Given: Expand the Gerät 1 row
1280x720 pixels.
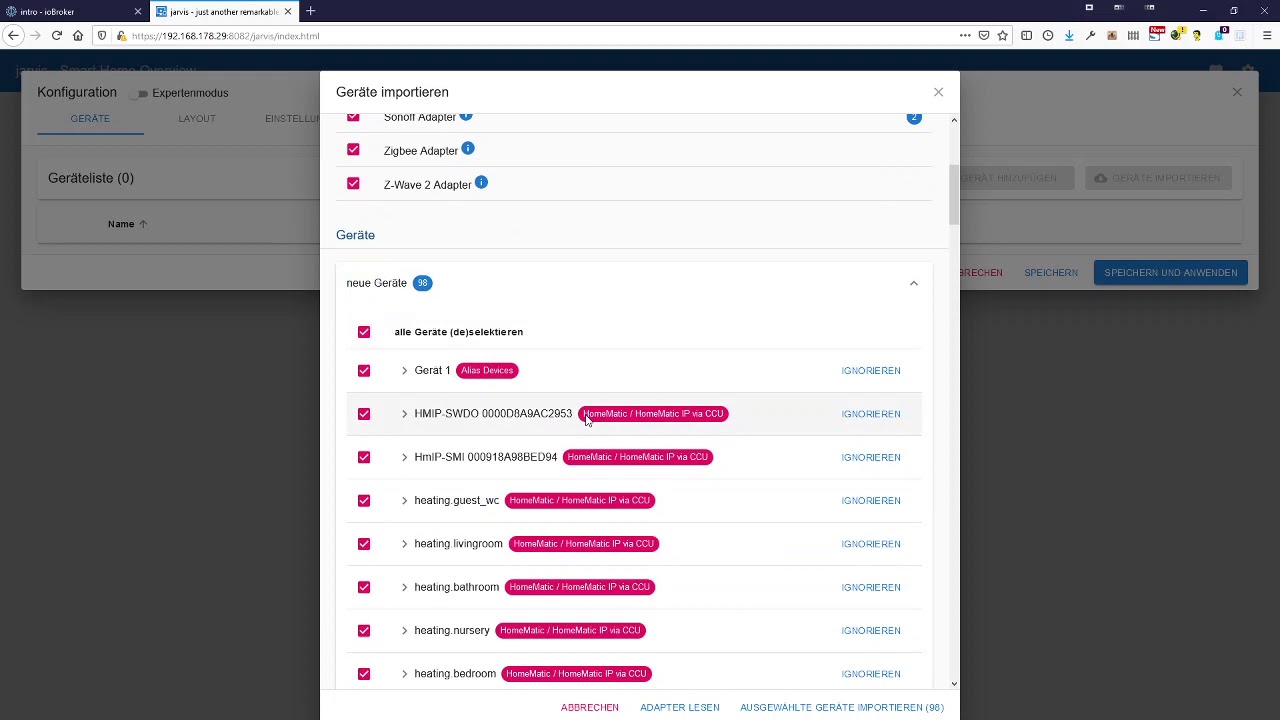Looking at the screenshot, I should (x=404, y=371).
